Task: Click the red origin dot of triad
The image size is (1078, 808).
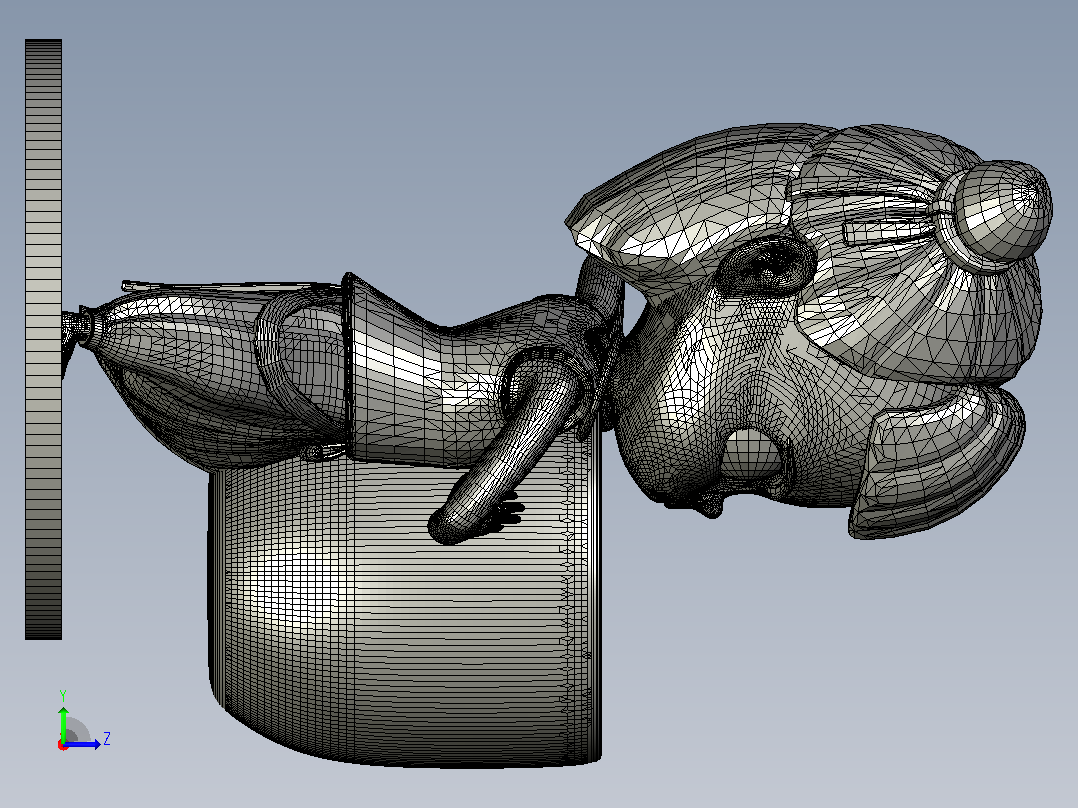Action: 63,745
